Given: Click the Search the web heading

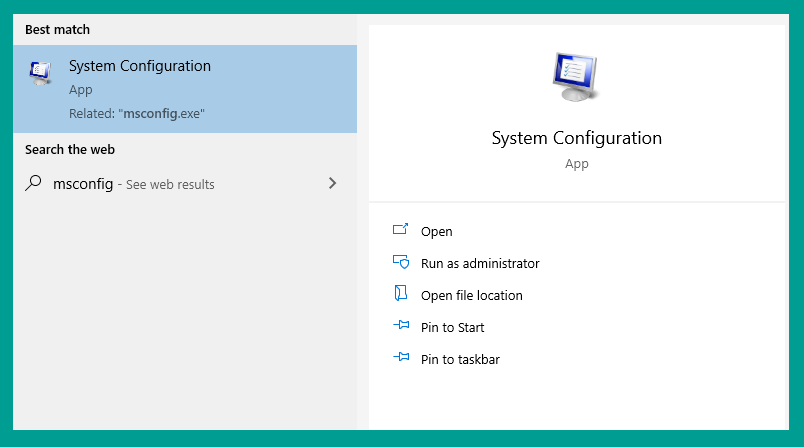Looking at the screenshot, I should pos(70,150).
